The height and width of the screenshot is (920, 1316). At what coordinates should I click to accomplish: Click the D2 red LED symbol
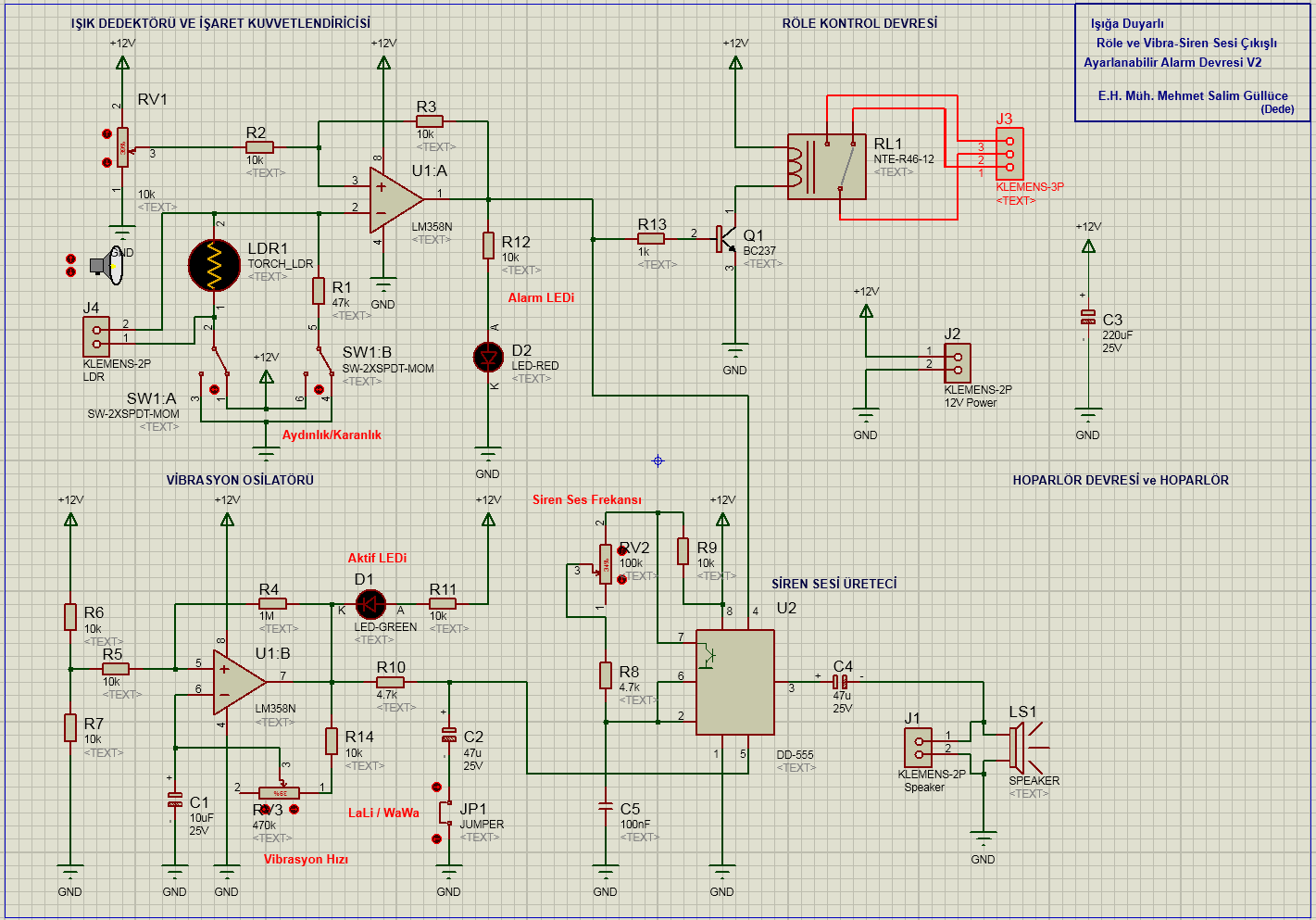488,358
